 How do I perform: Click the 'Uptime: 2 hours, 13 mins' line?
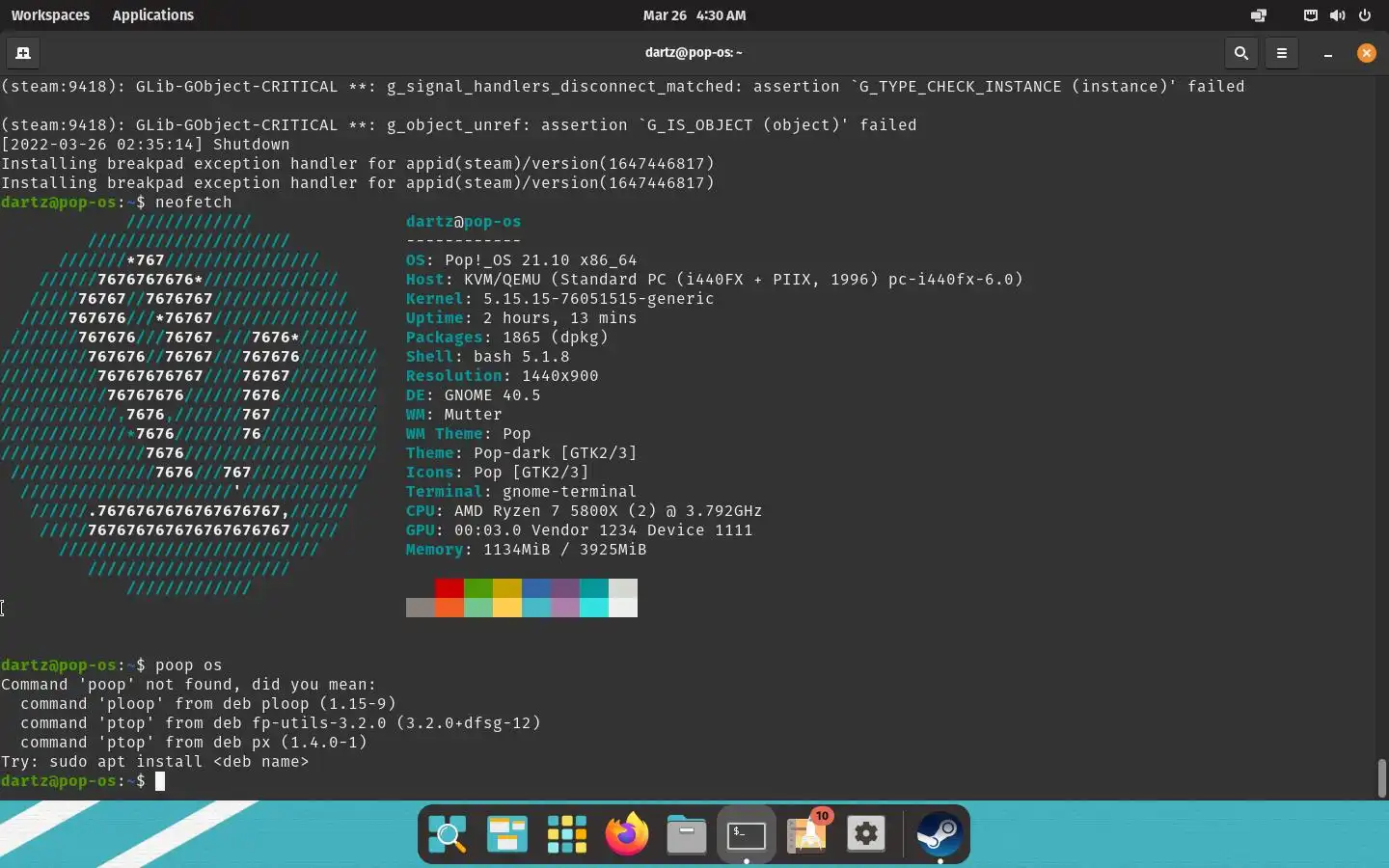coord(522,318)
